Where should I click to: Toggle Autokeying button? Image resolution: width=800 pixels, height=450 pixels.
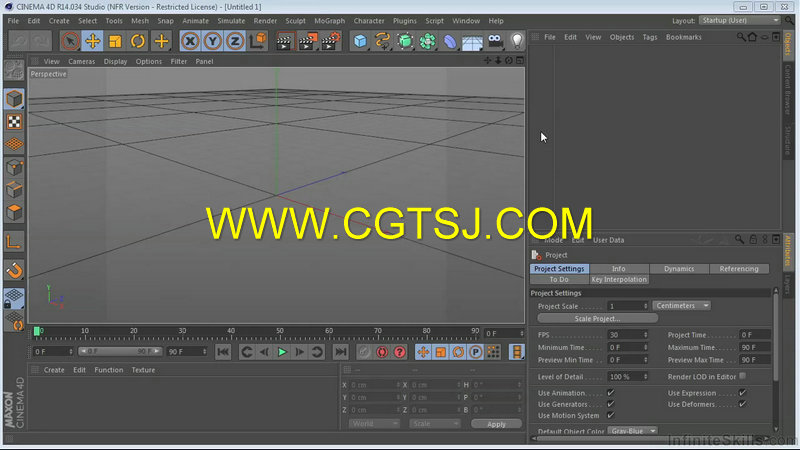click(382, 352)
